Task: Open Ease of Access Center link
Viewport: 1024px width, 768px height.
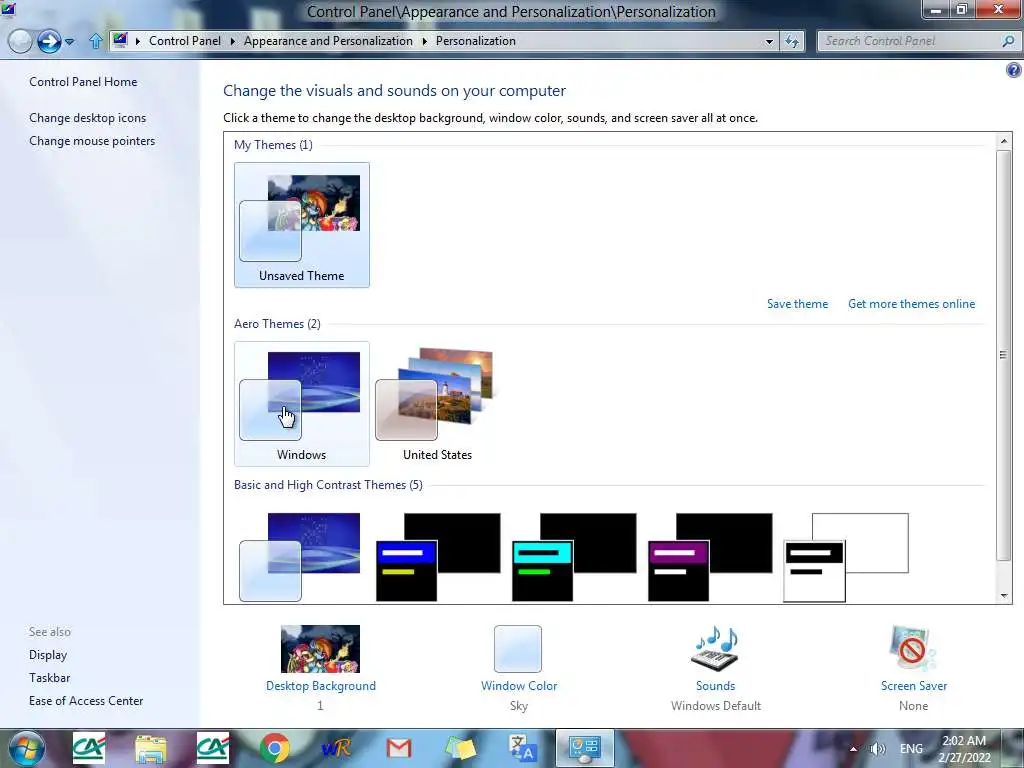Action: tap(86, 701)
